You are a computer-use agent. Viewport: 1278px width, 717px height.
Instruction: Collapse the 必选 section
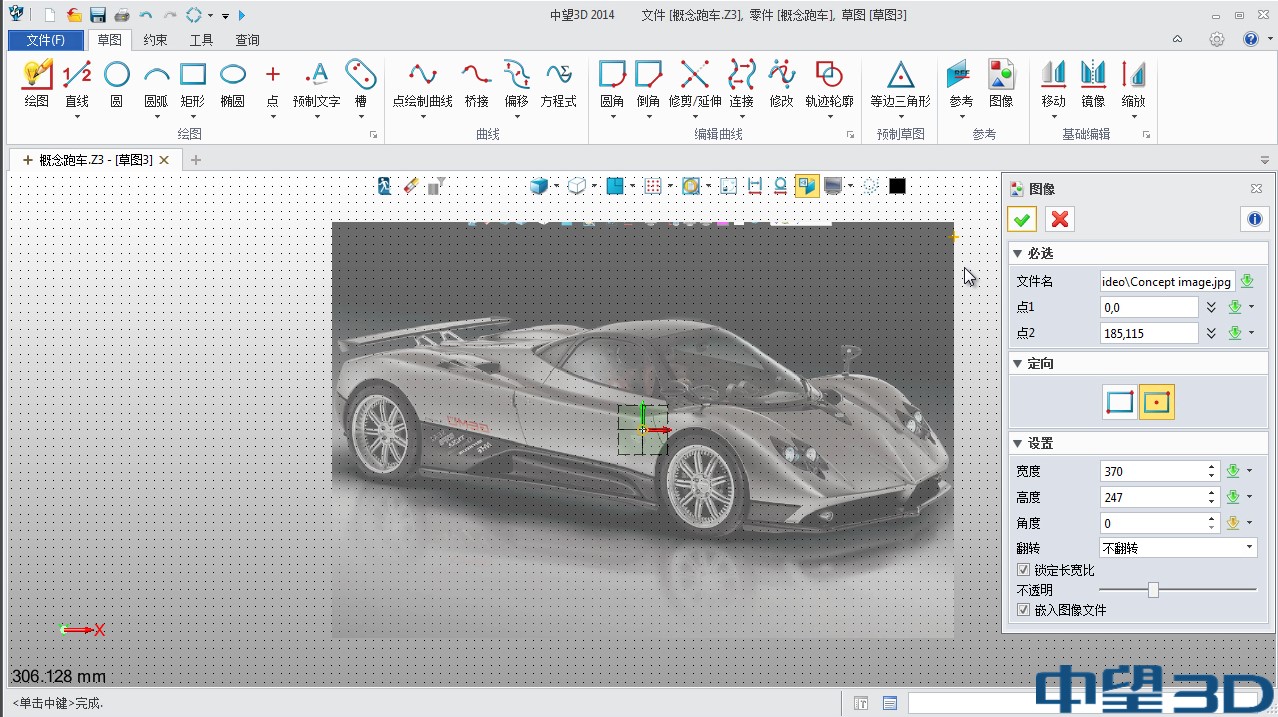[x=1018, y=254]
